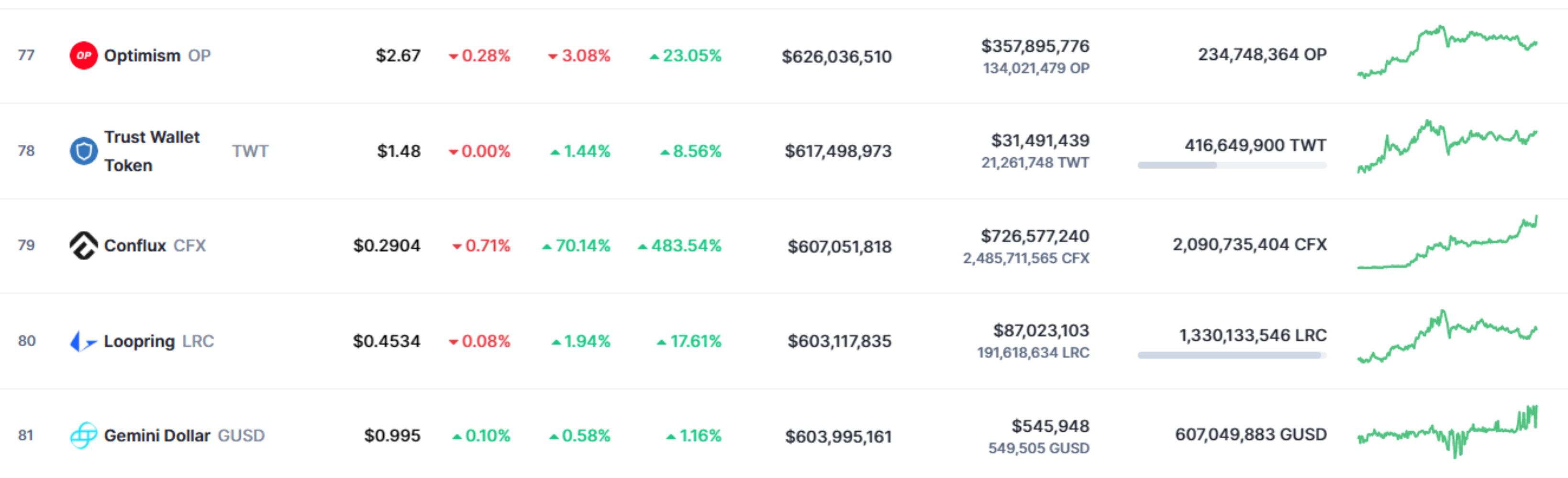Open the Optimism coin page link
1568x478 pixels.
click(142, 55)
